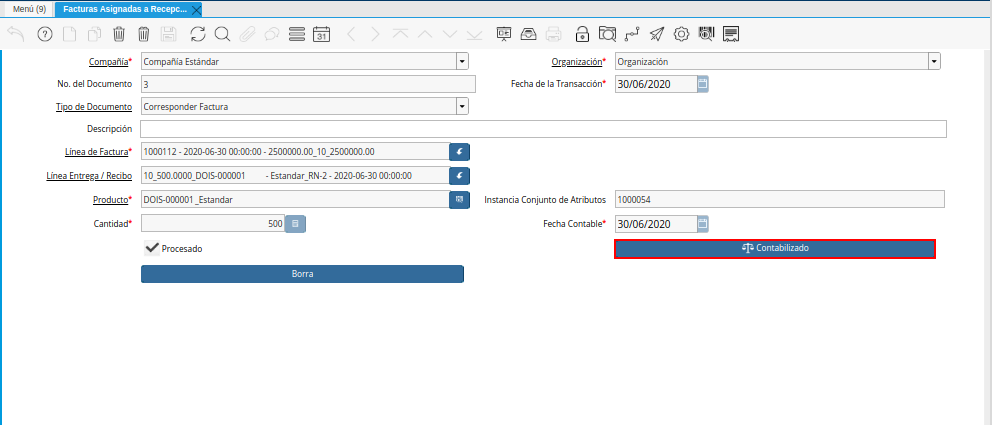Go to next record down chevron

[450, 34]
